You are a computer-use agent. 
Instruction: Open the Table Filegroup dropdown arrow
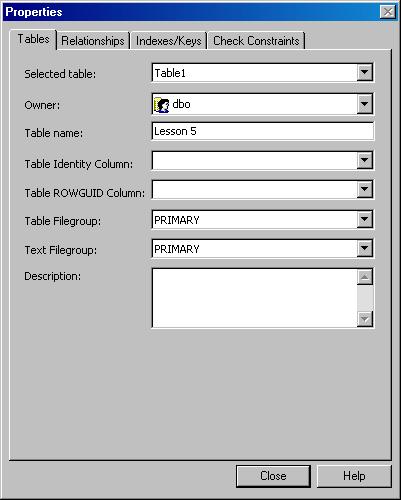point(364,219)
